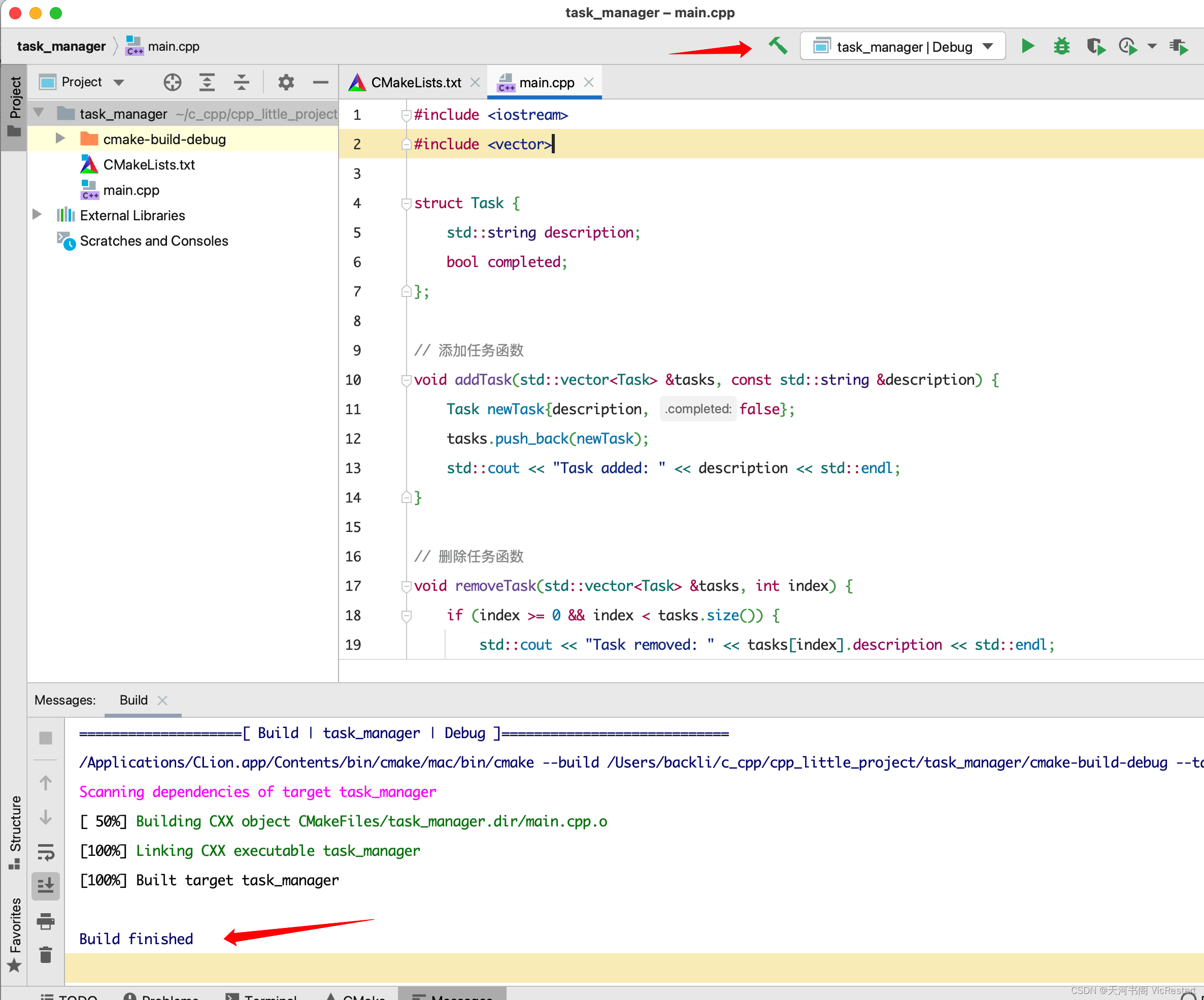Viewport: 1204px width, 1000px height.
Task: Open Project panel settings gear
Action: (x=286, y=83)
